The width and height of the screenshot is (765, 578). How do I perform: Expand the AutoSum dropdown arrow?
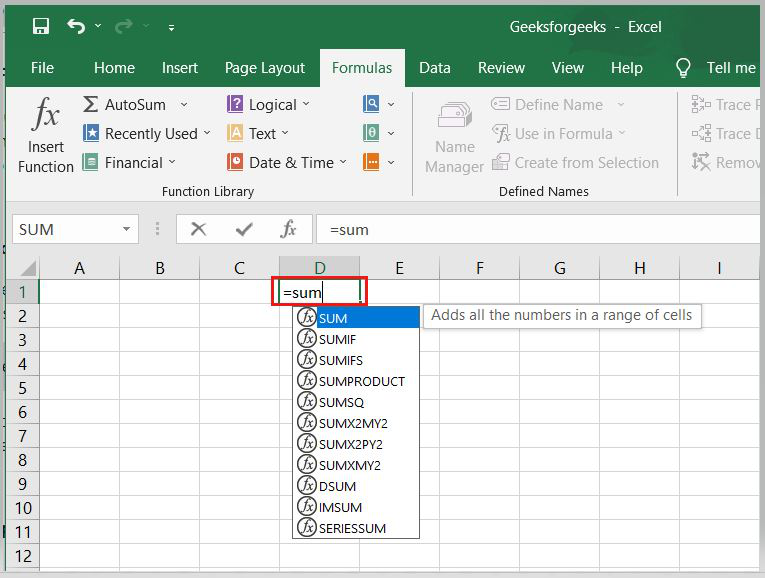(184, 104)
